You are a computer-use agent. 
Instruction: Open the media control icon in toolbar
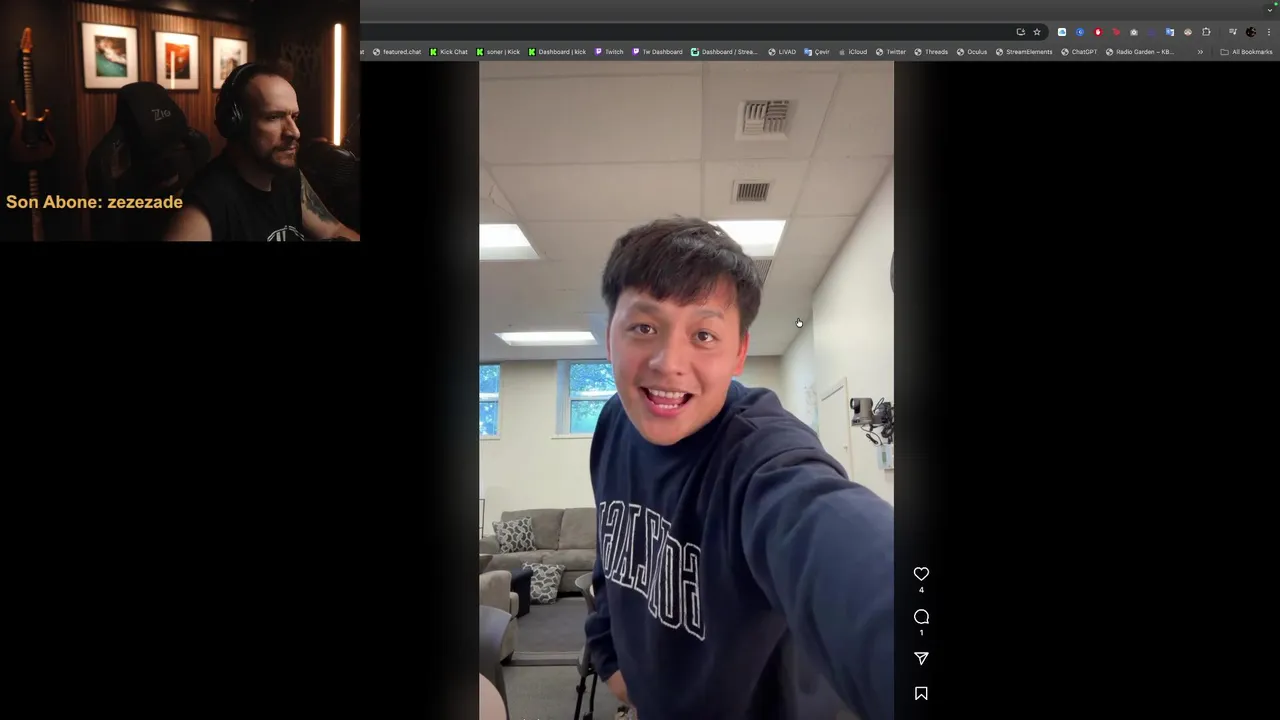(1233, 32)
